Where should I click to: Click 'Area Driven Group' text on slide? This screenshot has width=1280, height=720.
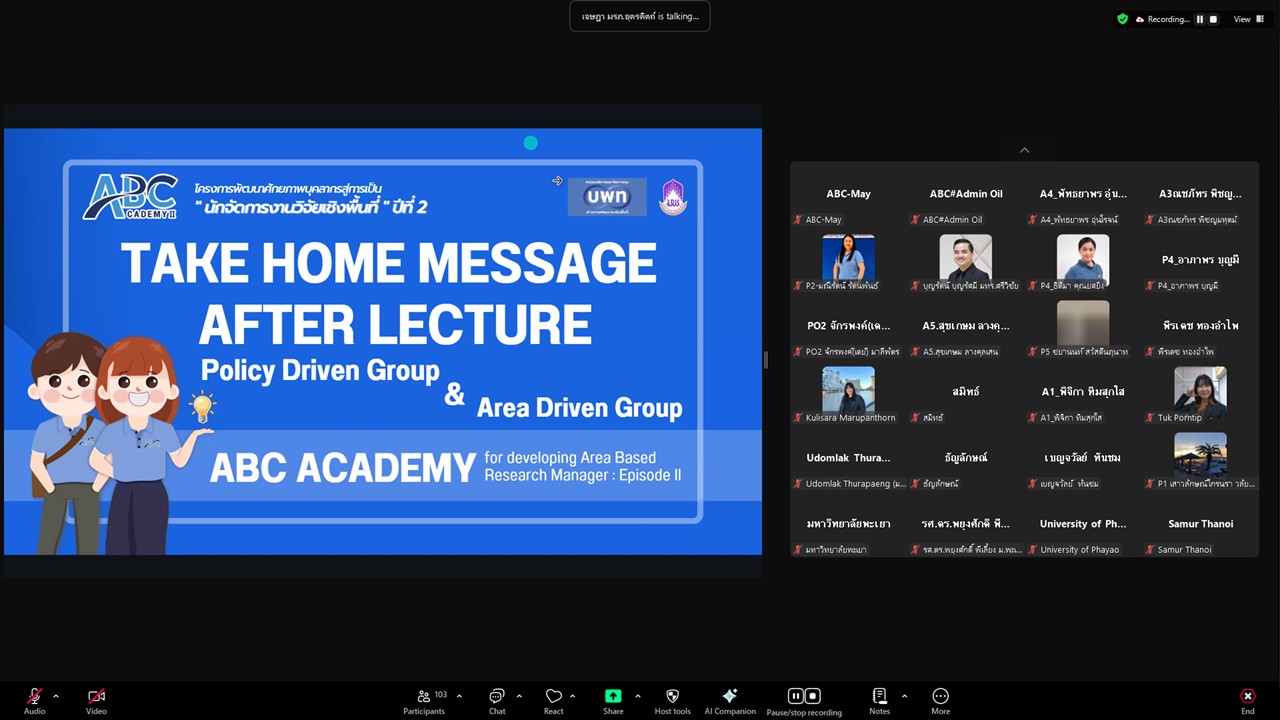[580, 407]
